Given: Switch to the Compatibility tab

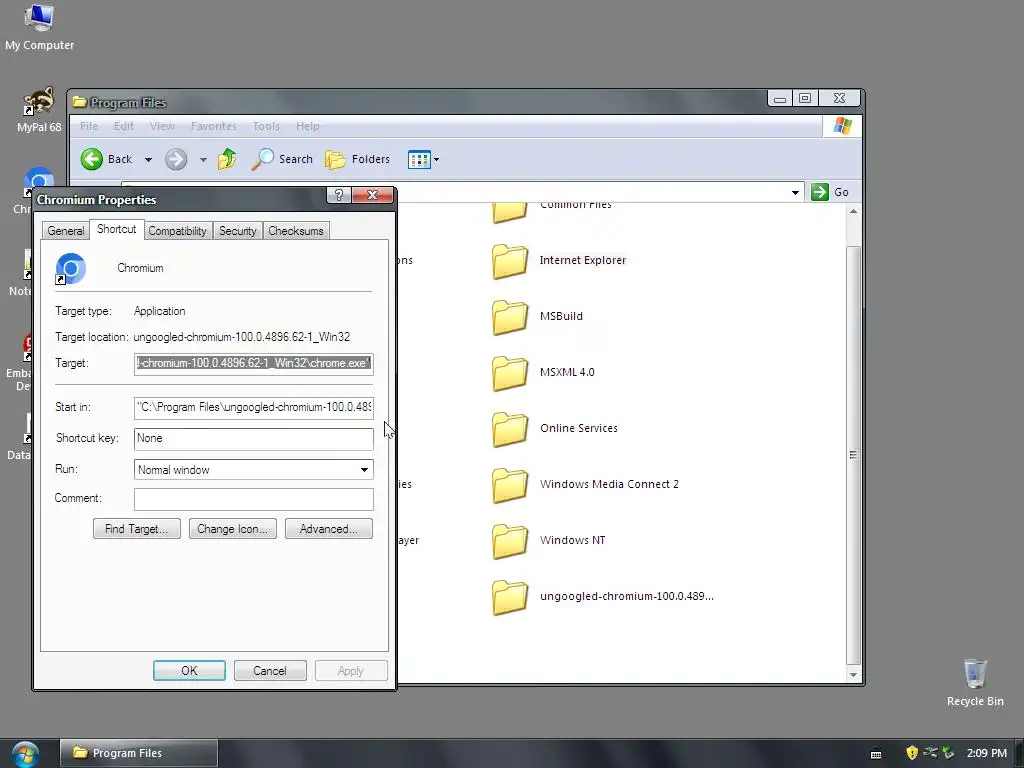Looking at the screenshot, I should [x=177, y=231].
